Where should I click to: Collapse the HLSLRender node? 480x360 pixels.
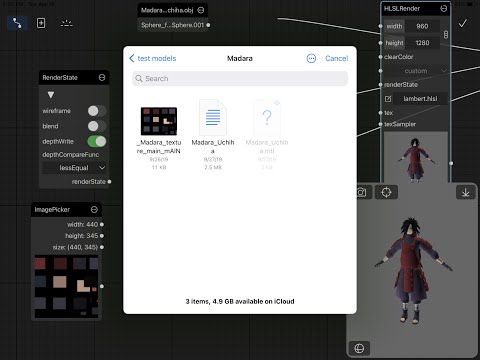click(x=443, y=8)
